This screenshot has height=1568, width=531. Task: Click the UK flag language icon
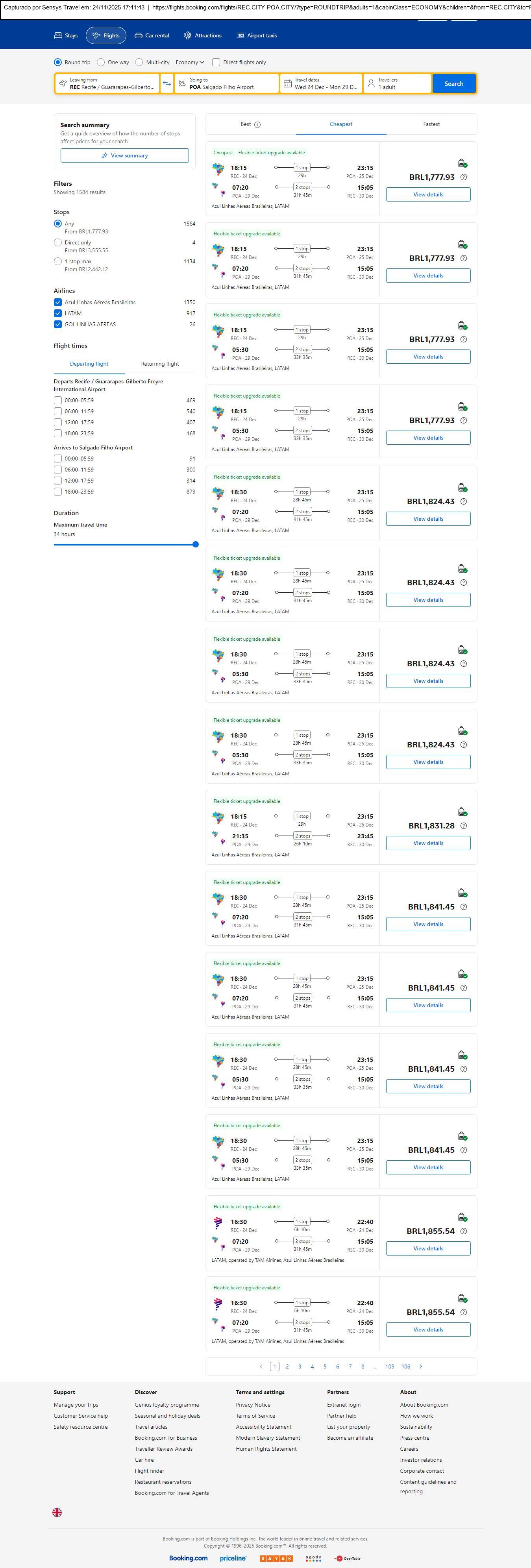tap(57, 1513)
